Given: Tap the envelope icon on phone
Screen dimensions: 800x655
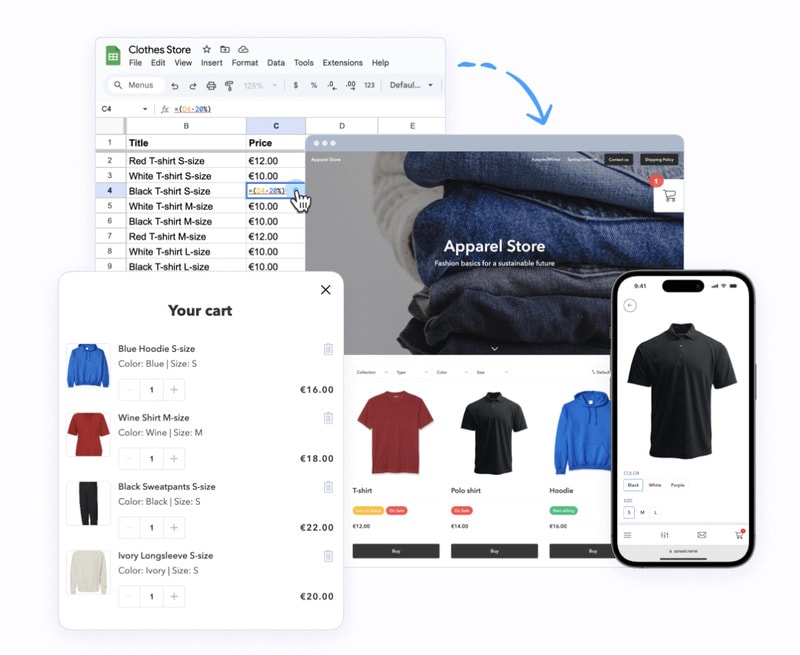Looking at the screenshot, I should click(701, 535).
